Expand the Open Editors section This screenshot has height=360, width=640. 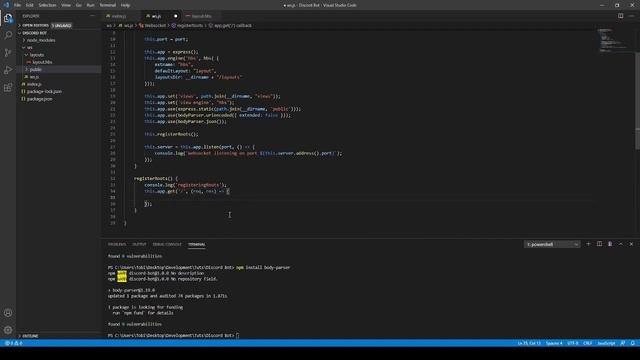35,25
